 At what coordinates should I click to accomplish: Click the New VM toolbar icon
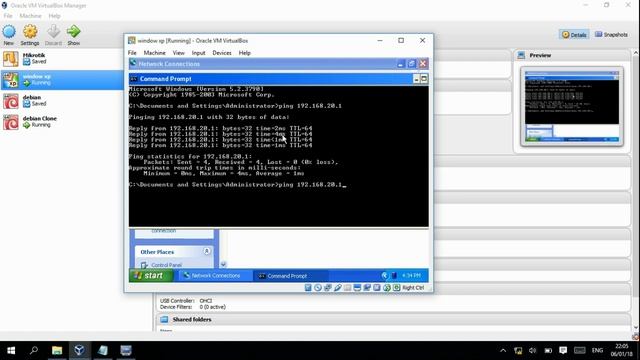pos(9,32)
